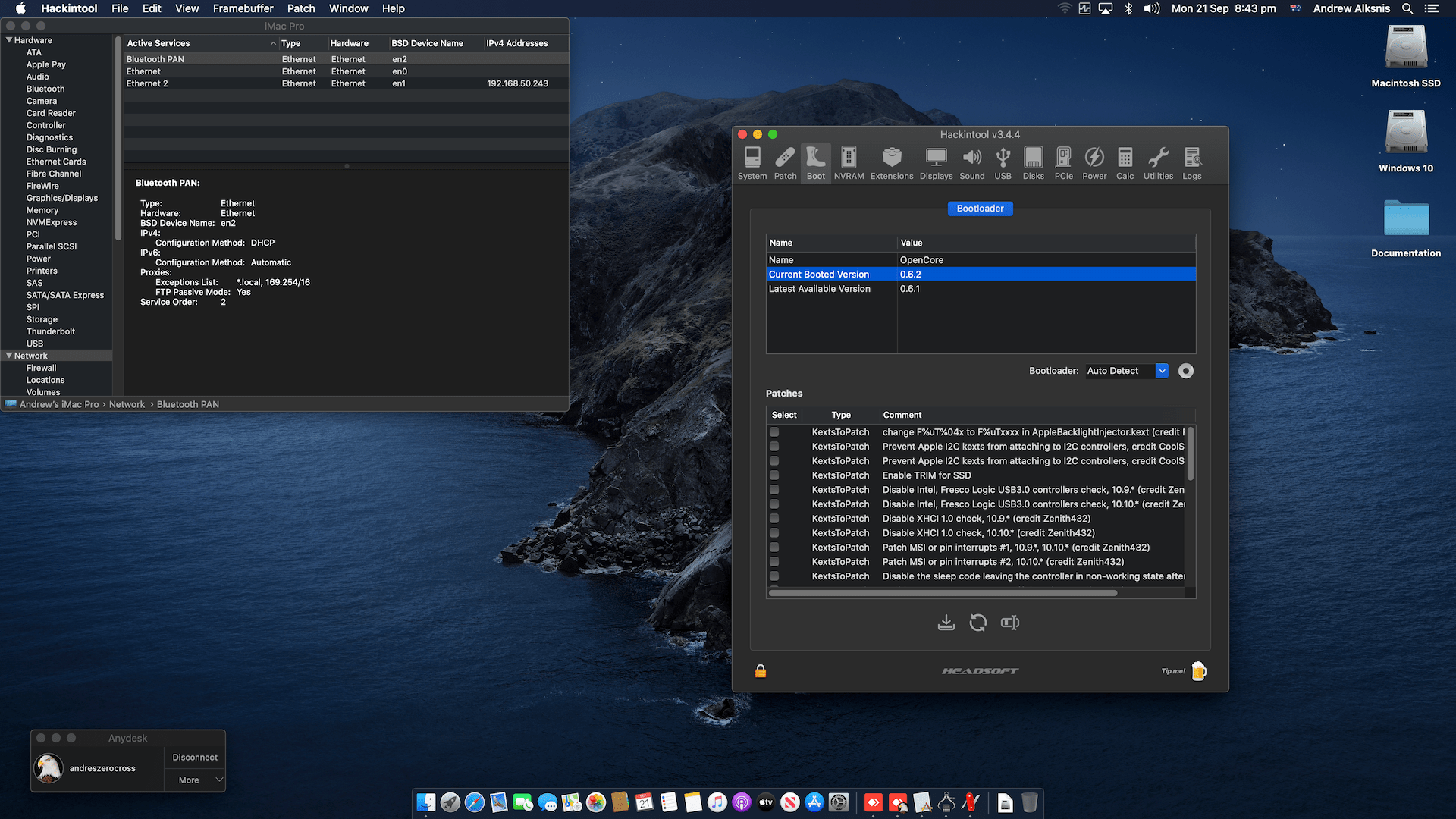Open the Extensions section in Hackintool

(x=892, y=163)
